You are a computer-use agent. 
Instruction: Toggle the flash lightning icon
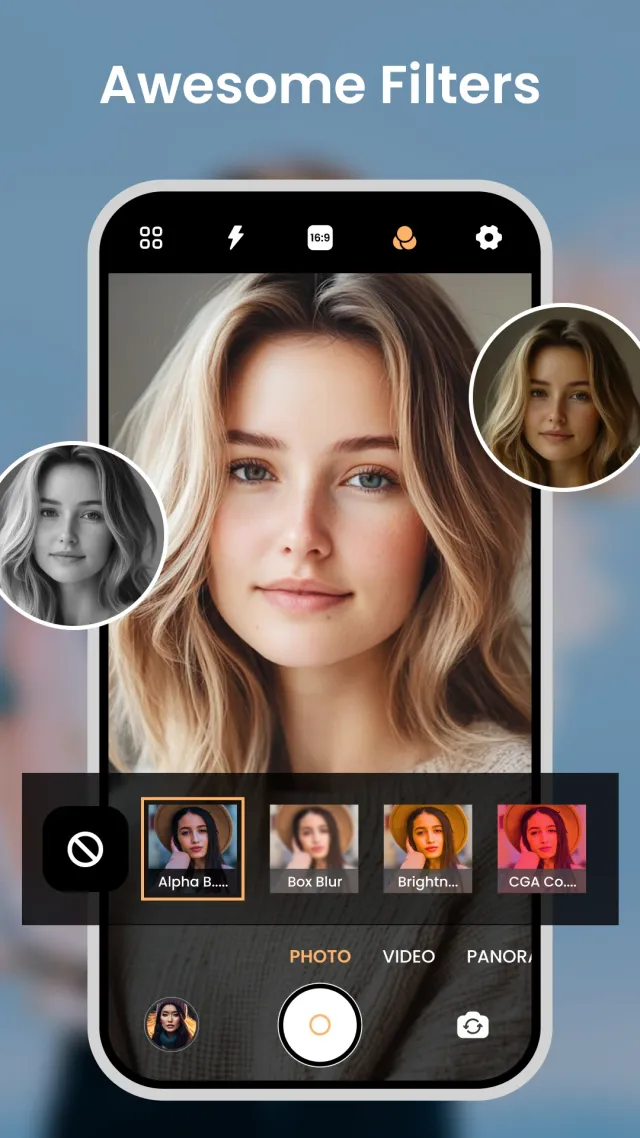point(236,237)
